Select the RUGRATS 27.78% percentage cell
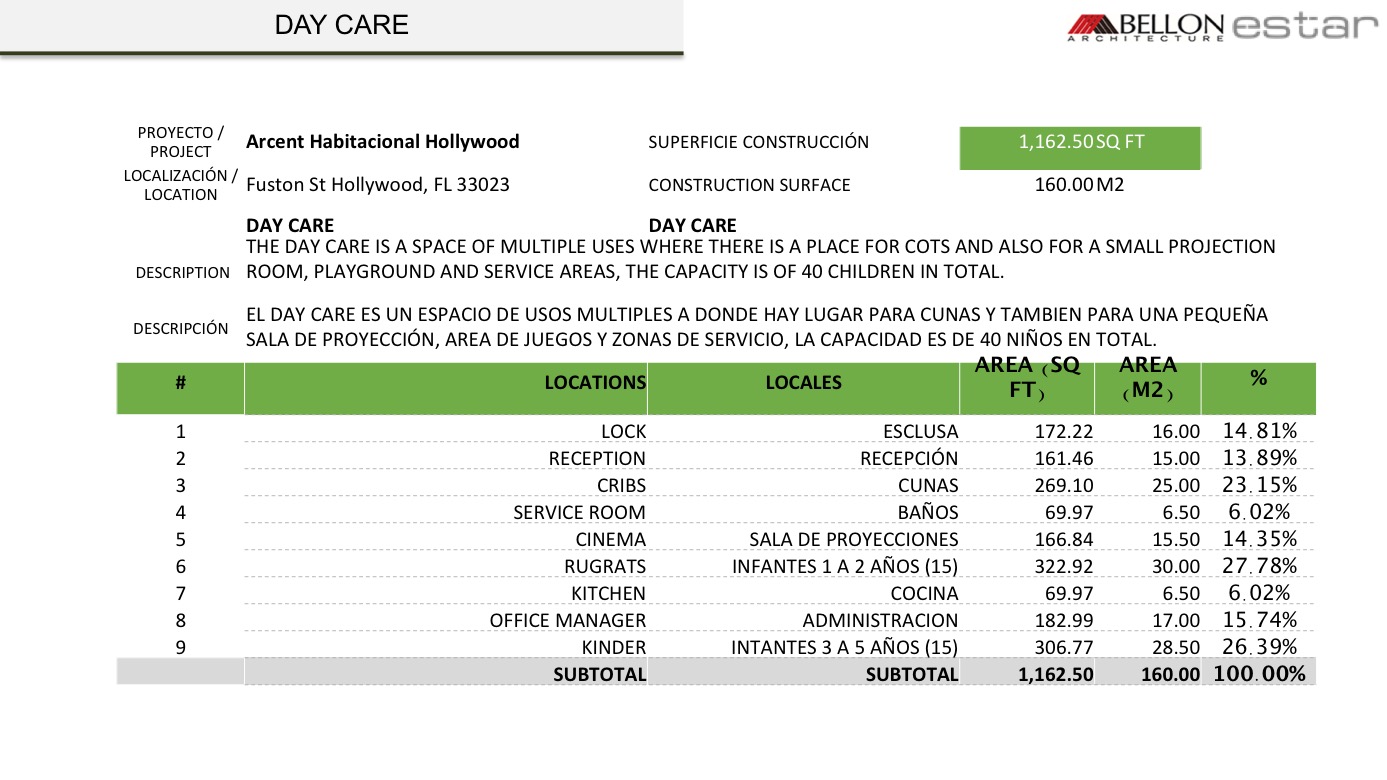1387x780 pixels. click(1259, 566)
